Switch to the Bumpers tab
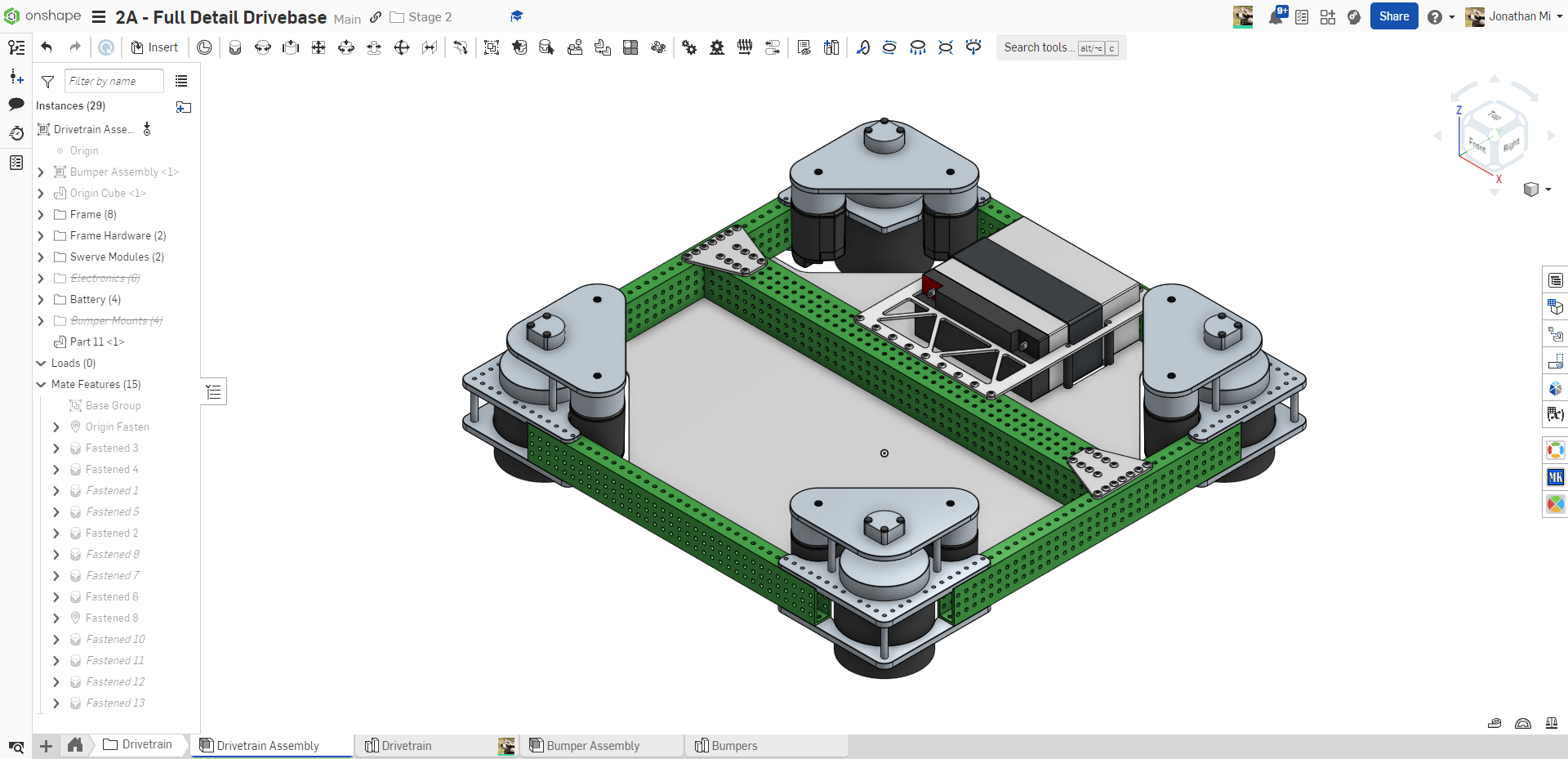This screenshot has height=759, width=1568. pyautogui.click(x=734, y=746)
